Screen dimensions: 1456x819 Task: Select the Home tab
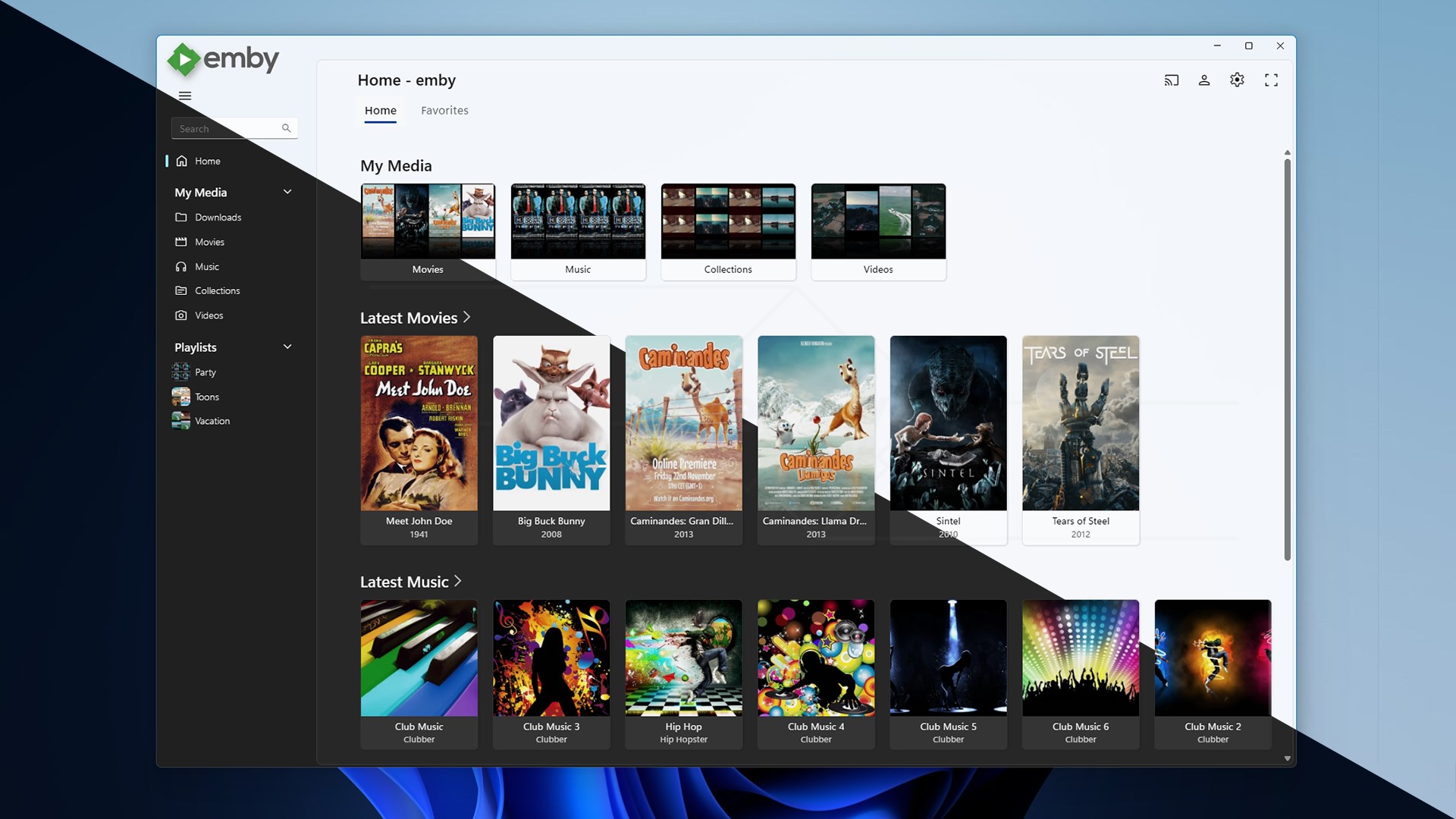(x=381, y=110)
